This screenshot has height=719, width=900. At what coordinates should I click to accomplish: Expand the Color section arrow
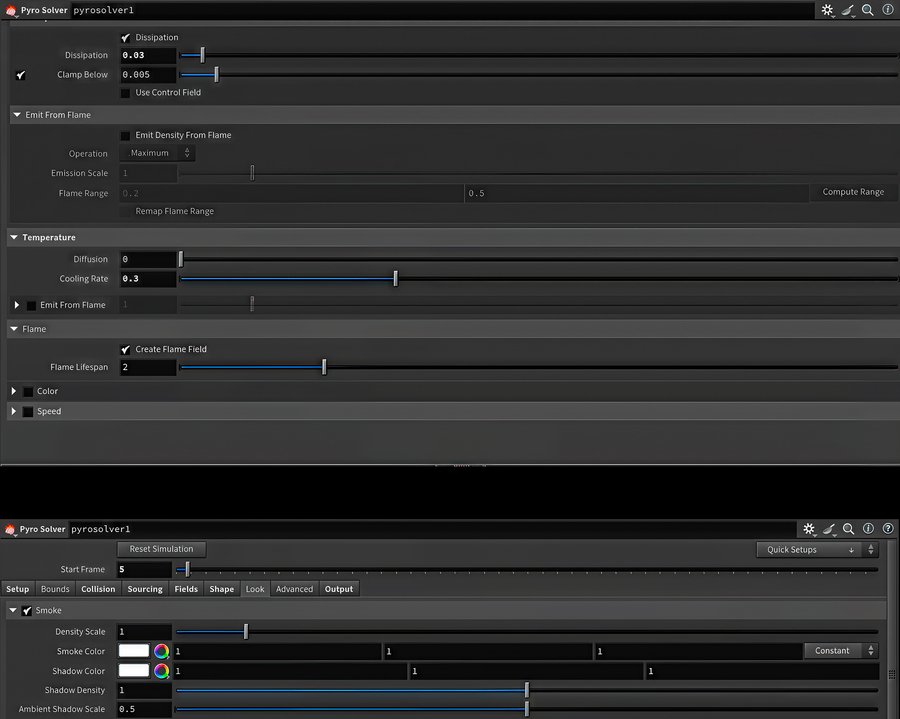(x=14, y=391)
